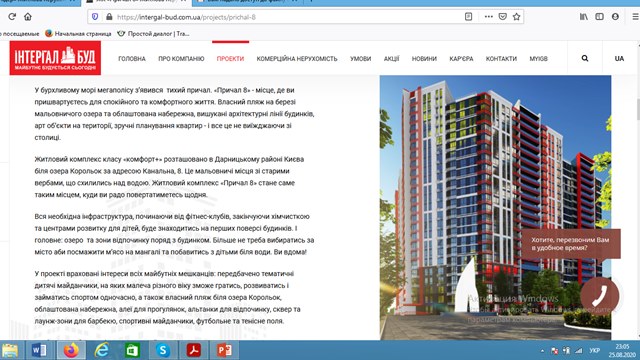The height and width of the screenshot is (360, 640).
Task: Open the ПРО КОМПАНІЮ menu item
Action: point(181,59)
